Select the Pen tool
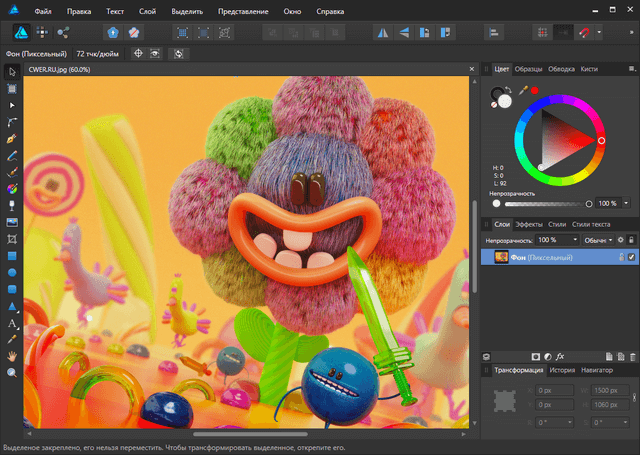 [x=12, y=138]
